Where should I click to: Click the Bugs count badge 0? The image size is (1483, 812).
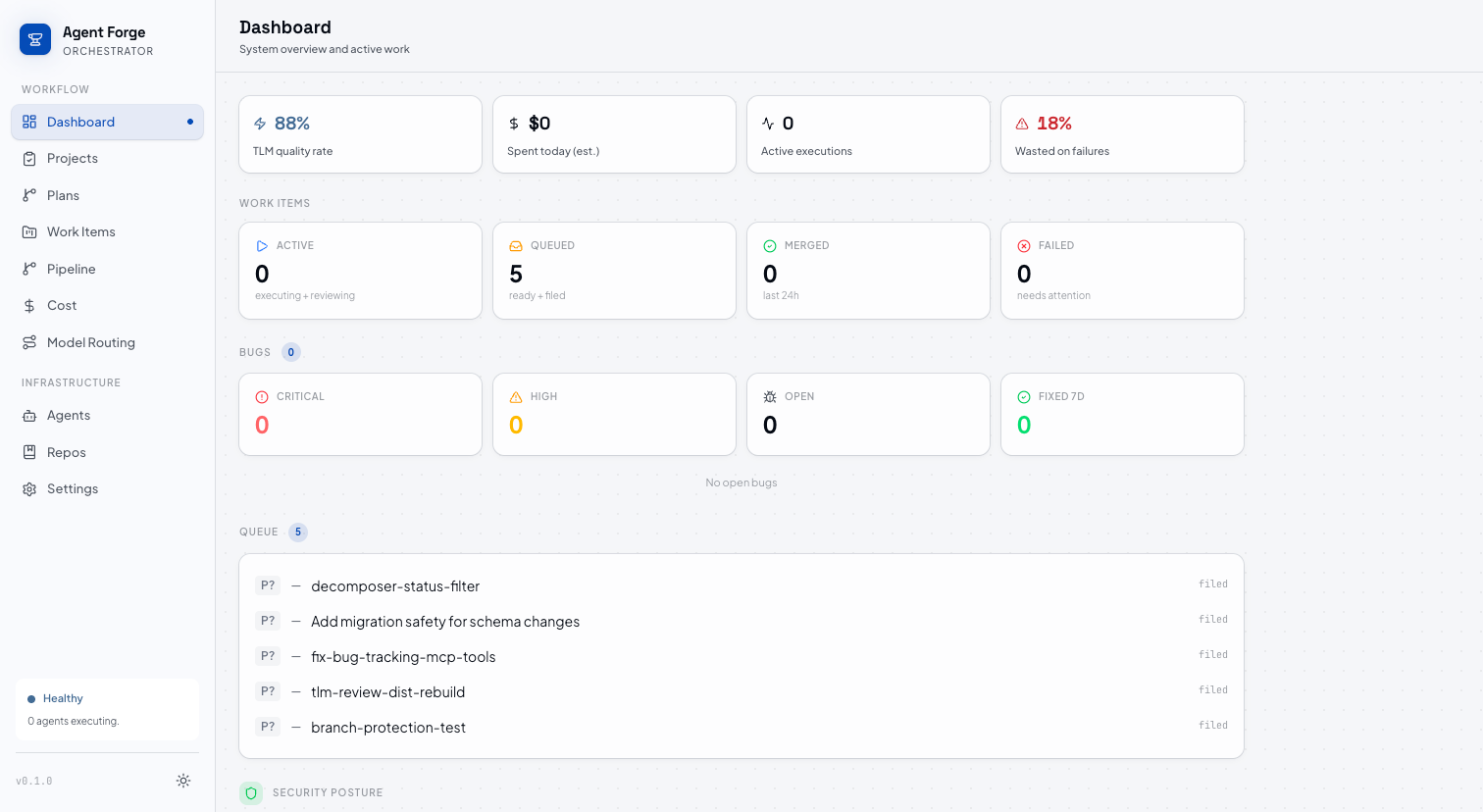291,352
